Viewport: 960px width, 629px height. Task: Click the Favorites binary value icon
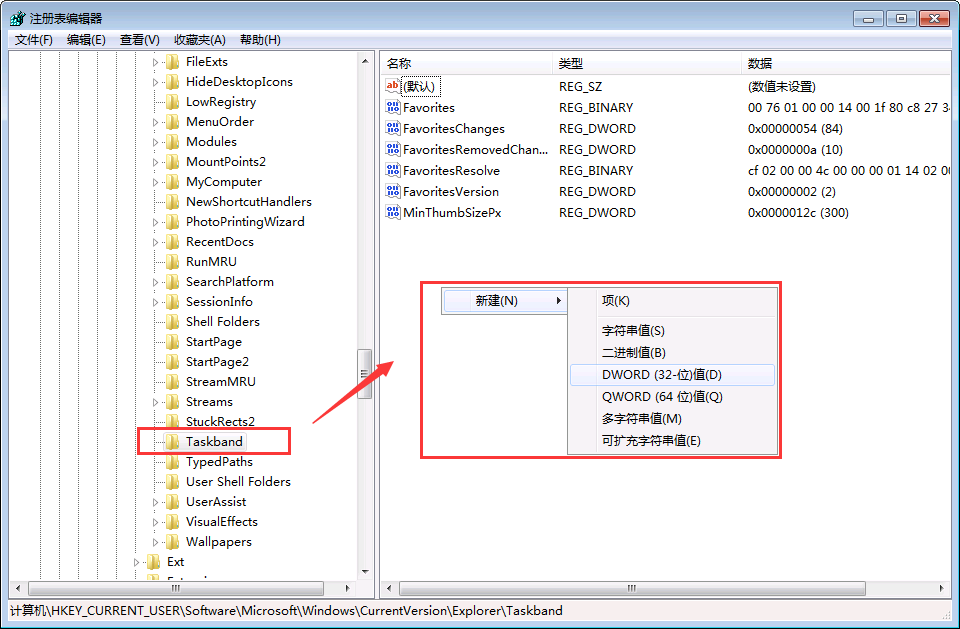point(392,107)
